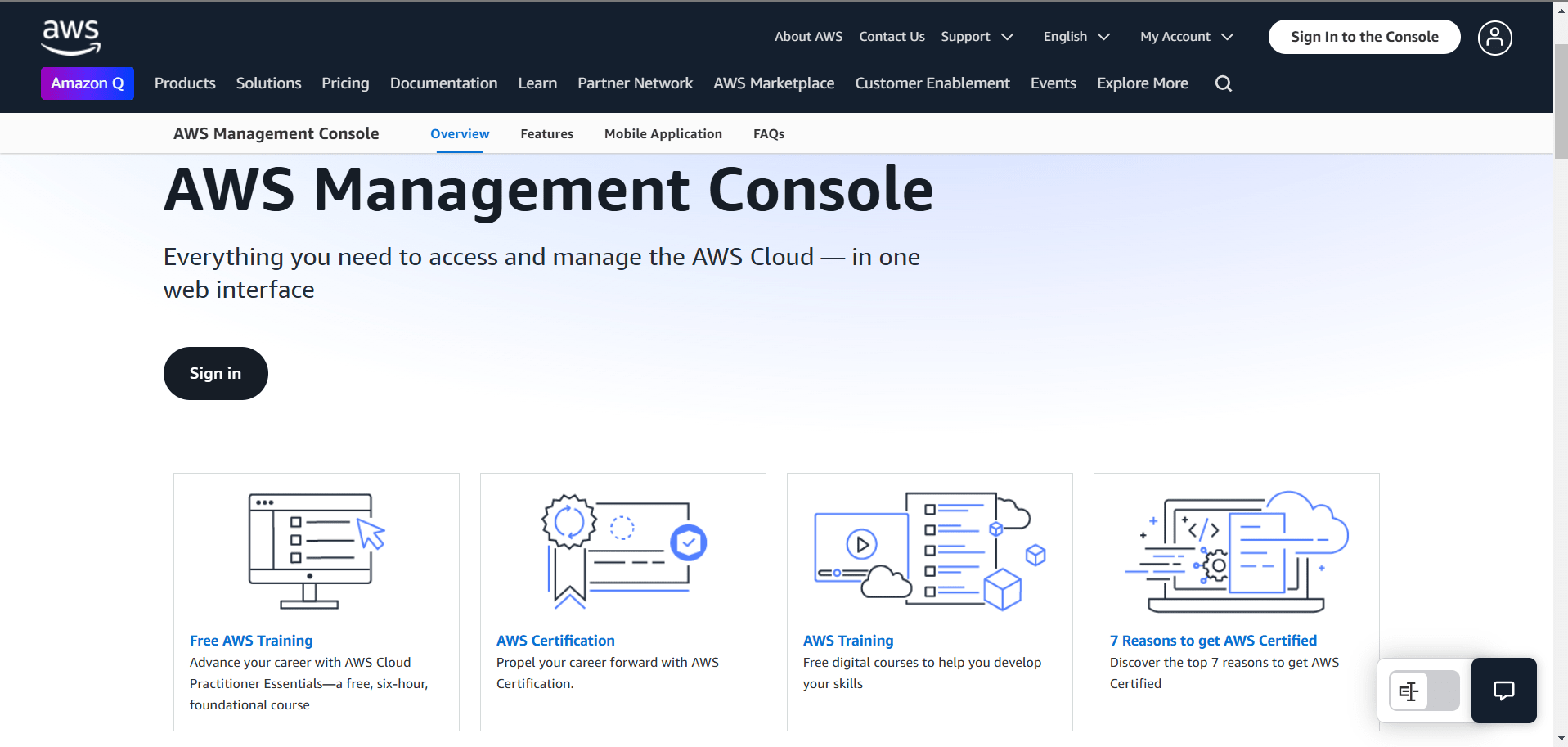Open the Products menu
1568x747 pixels.
click(184, 83)
